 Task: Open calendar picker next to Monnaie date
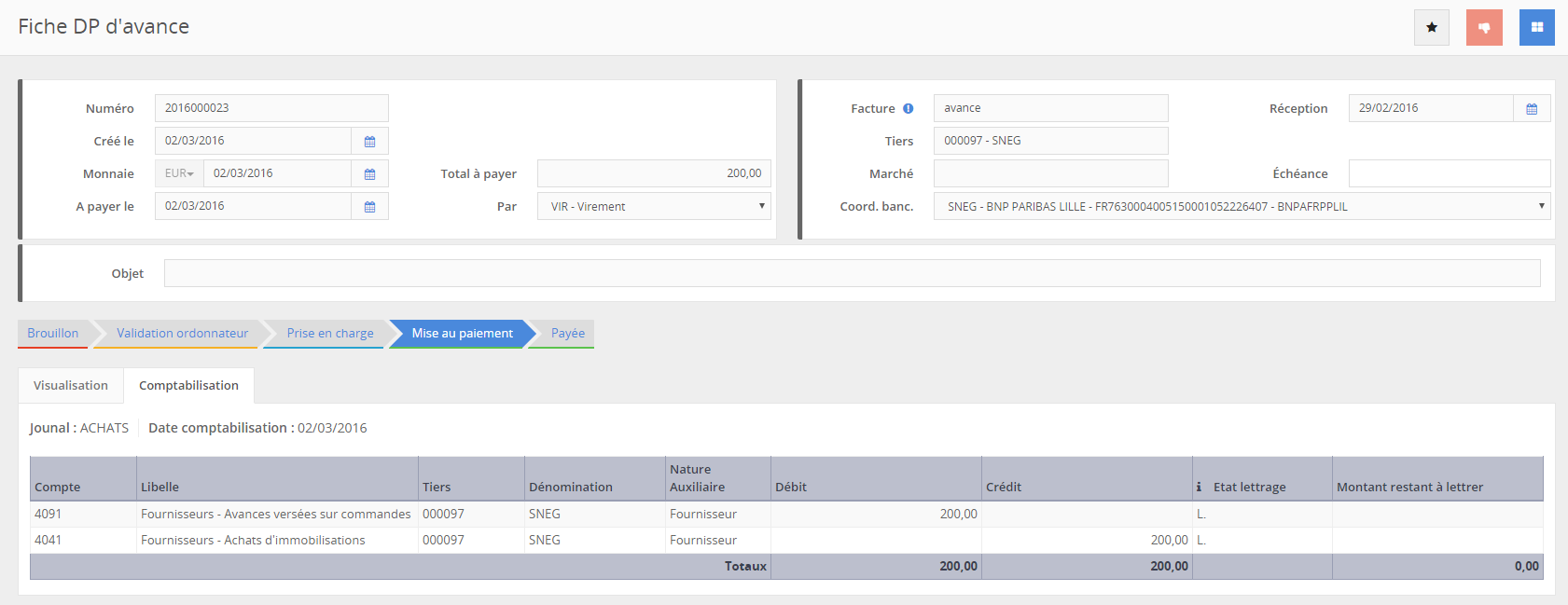369,173
